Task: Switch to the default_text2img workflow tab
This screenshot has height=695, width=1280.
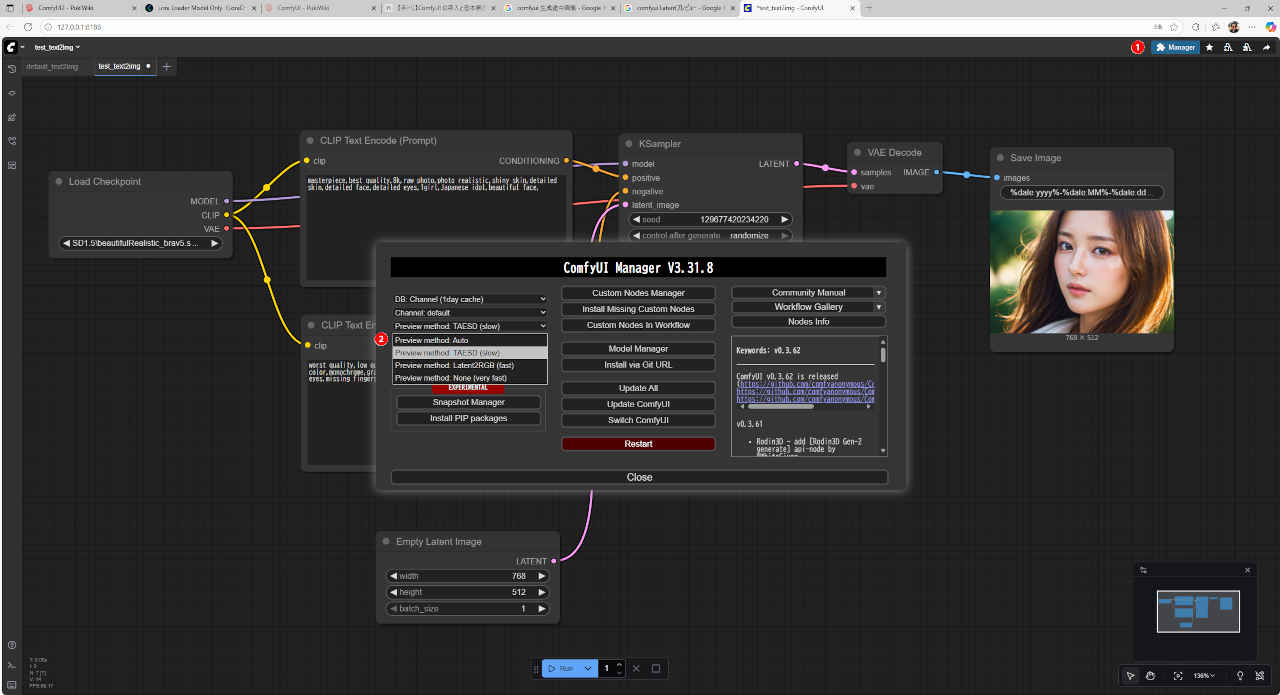Action: tap(52, 66)
